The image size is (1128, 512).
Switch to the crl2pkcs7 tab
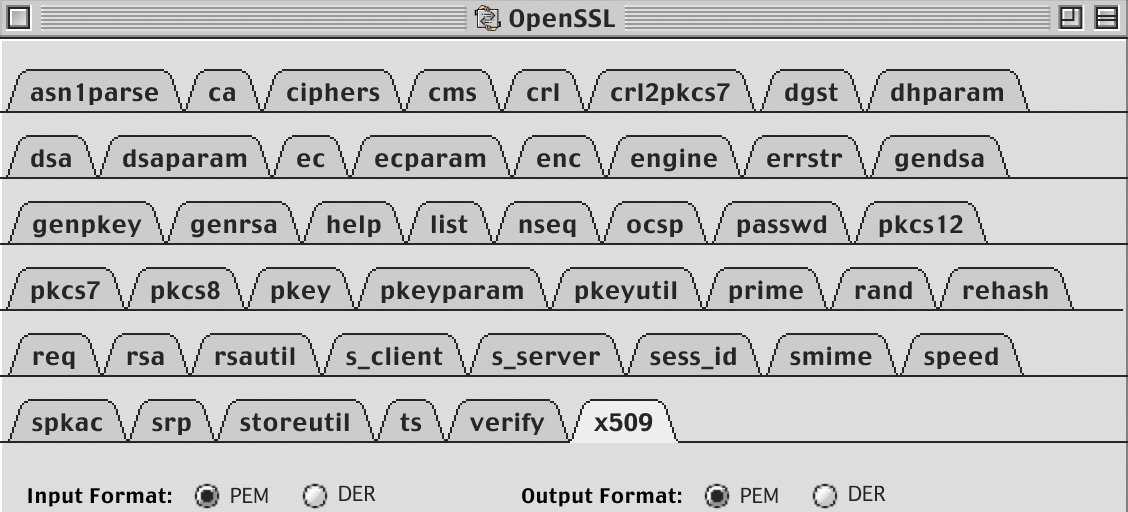tap(670, 91)
